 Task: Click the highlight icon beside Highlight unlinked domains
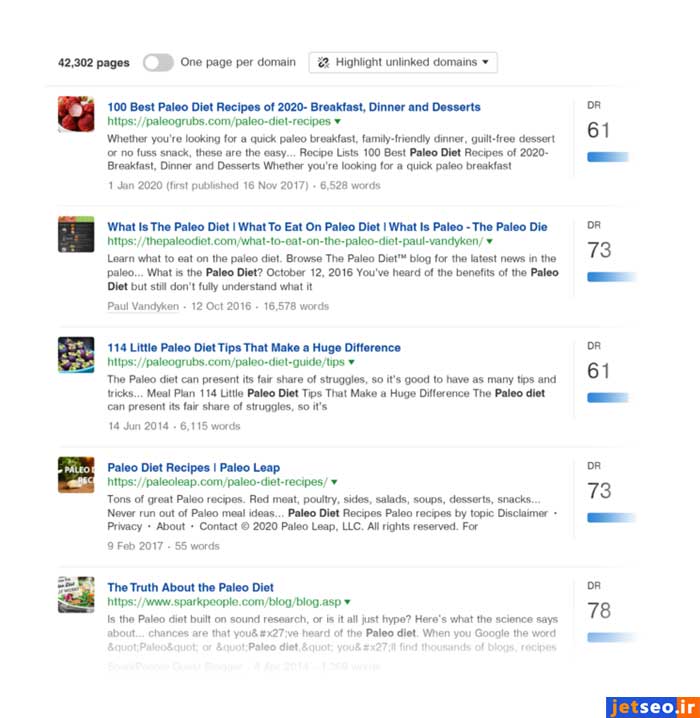coord(323,62)
